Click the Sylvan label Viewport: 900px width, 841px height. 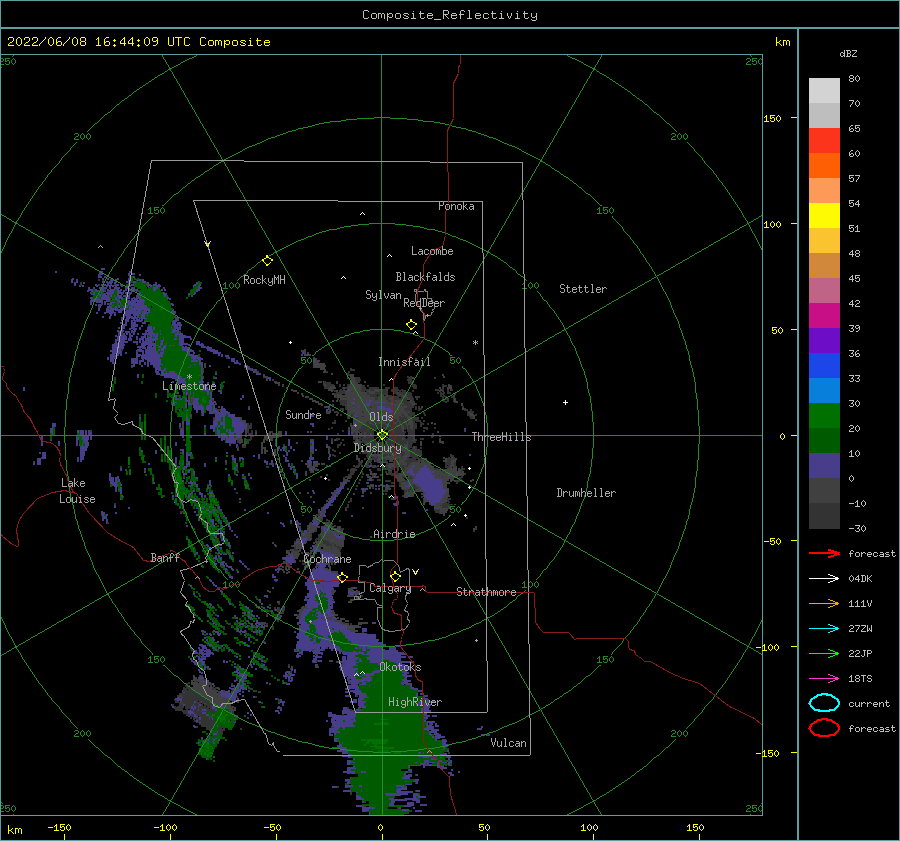click(383, 295)
